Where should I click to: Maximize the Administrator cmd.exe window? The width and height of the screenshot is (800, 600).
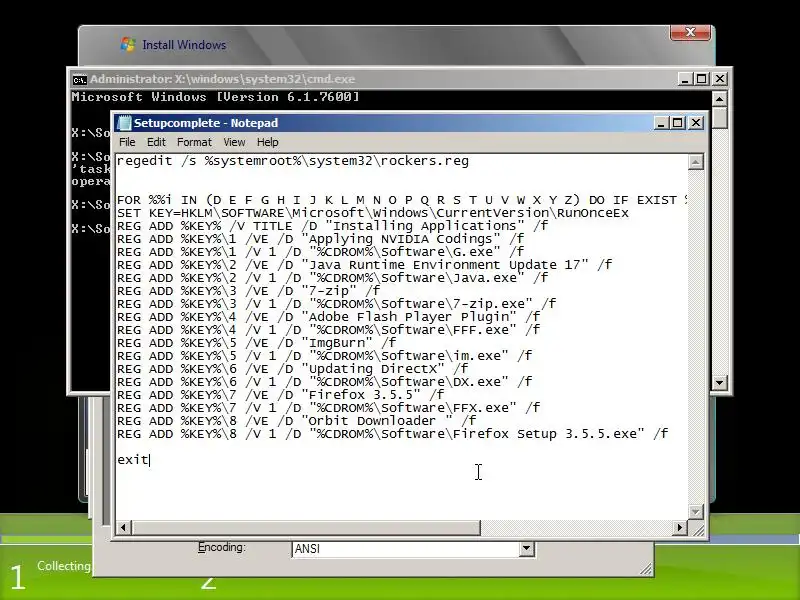click(x=702, y=79)
